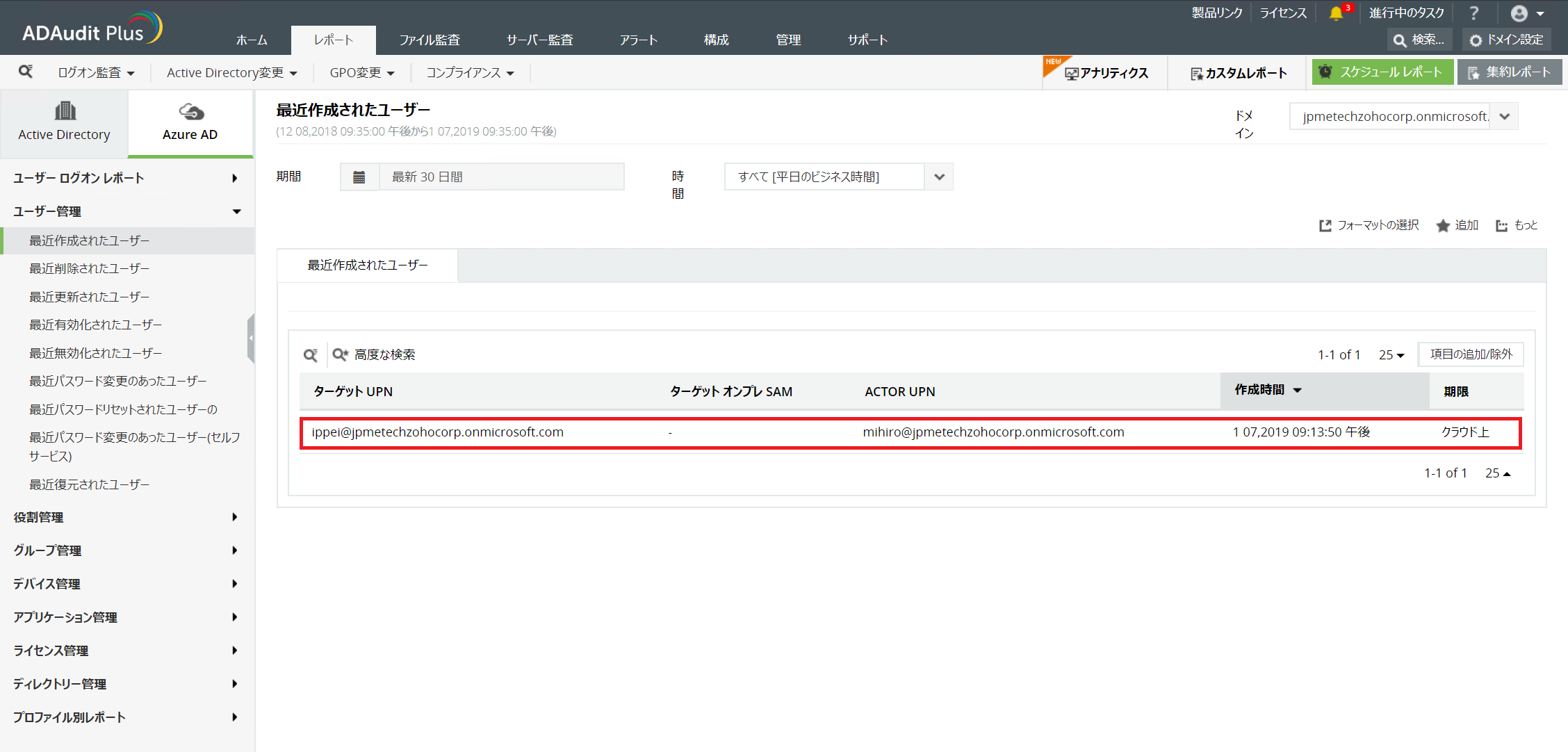The image size is (1568, 752).
Task: Click the 追加 star favorite option
Action: coord(1457,225)
